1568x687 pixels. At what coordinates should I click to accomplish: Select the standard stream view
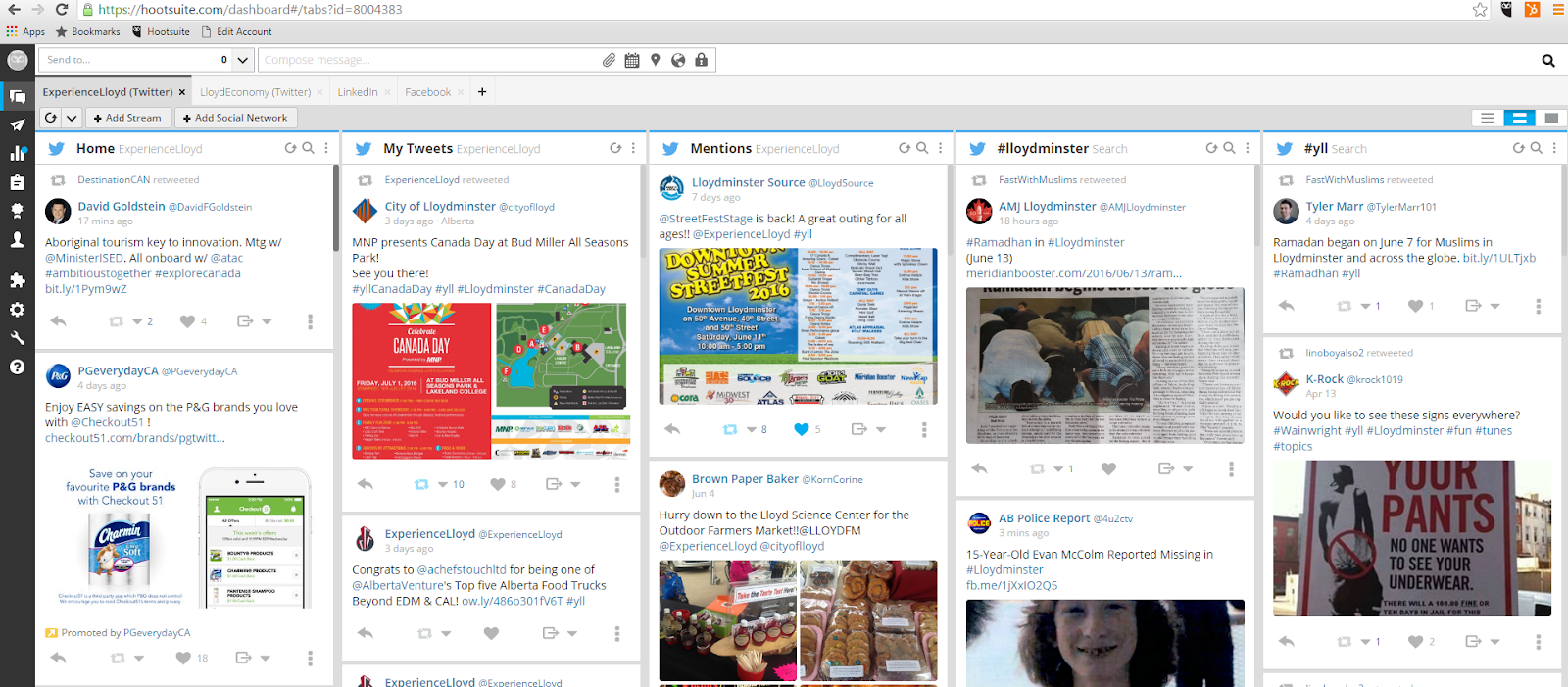coord(1519,118)
